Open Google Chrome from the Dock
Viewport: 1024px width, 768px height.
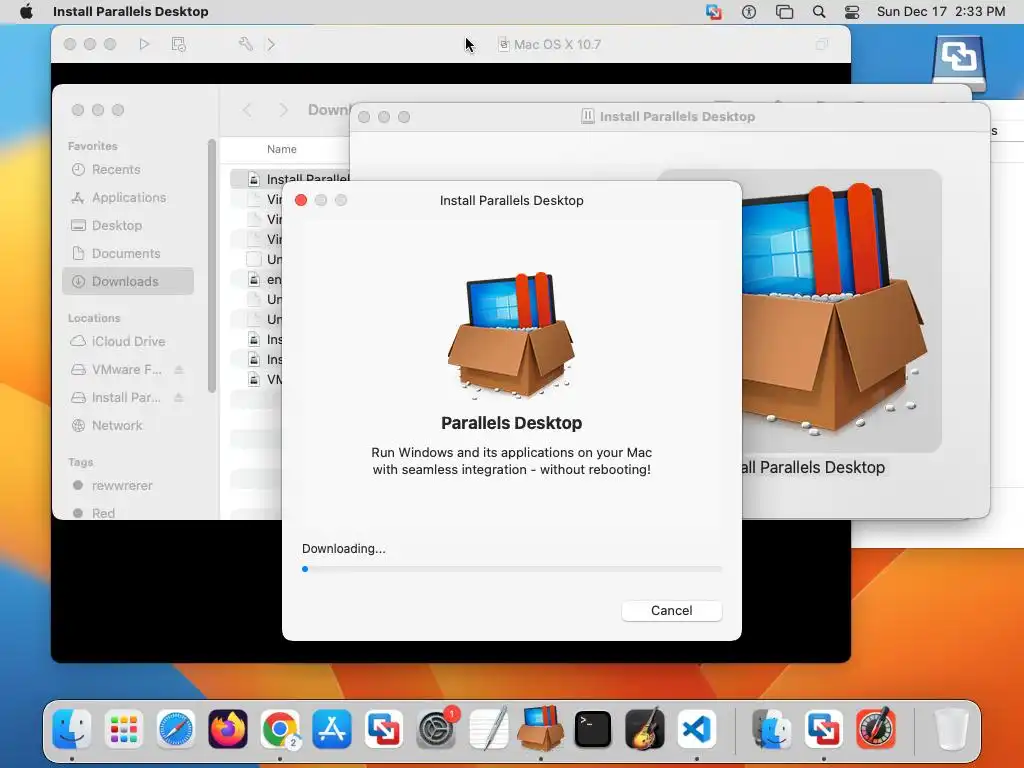(x=280, y=729)
